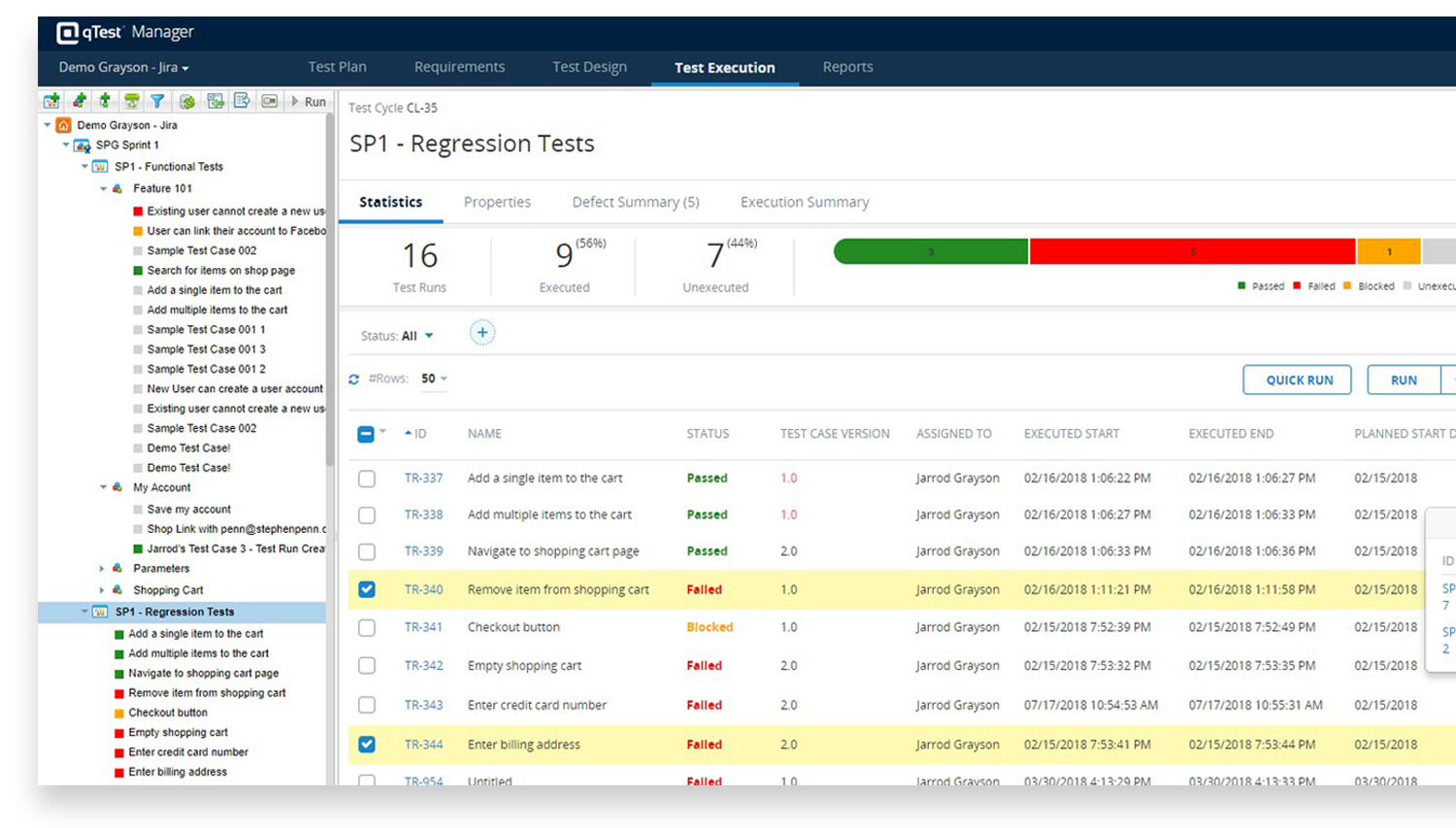Image resolution: width=1456 pixels, height=828 pixels.
Task: Open the TR-341 test run link
Action: pyautogui.click(x=423, y=627)
